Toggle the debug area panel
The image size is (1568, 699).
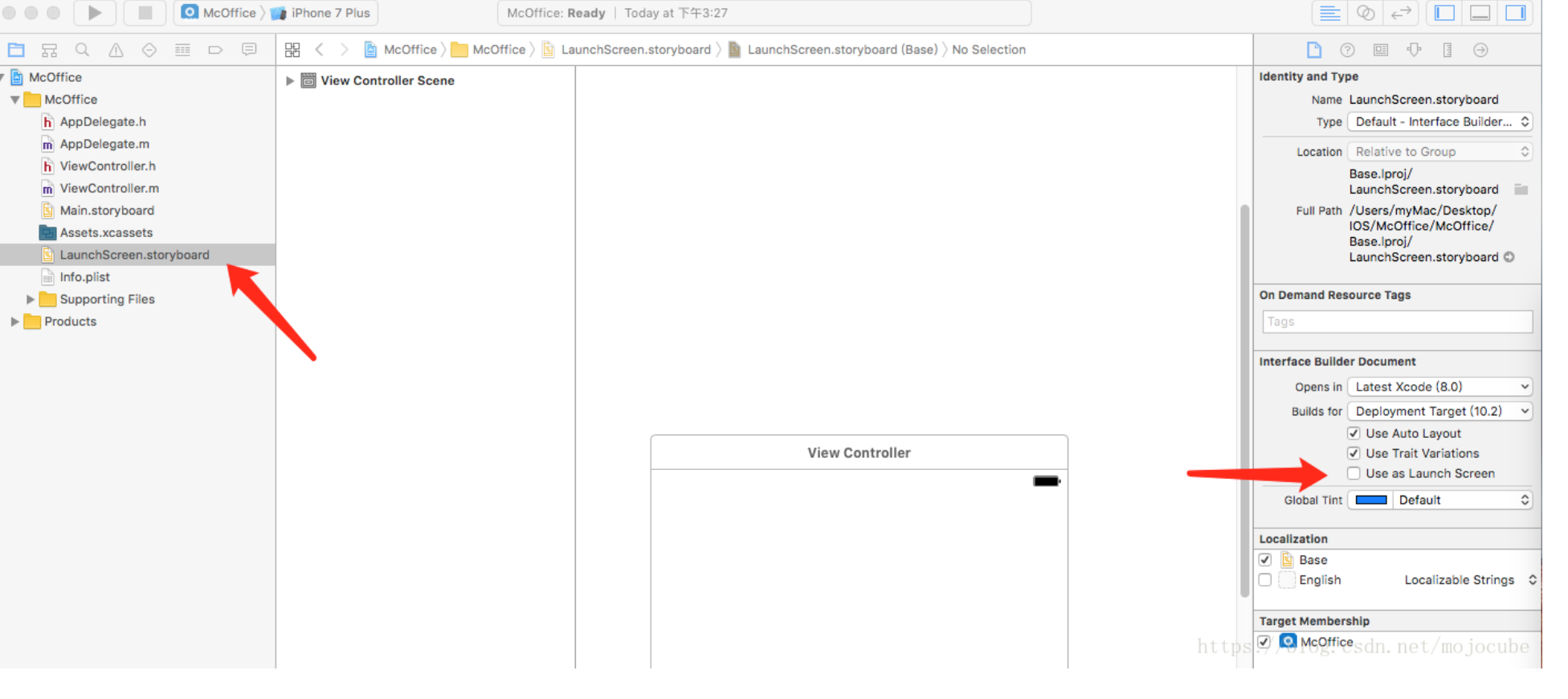pyautogui.click(x=1480, y=13)
